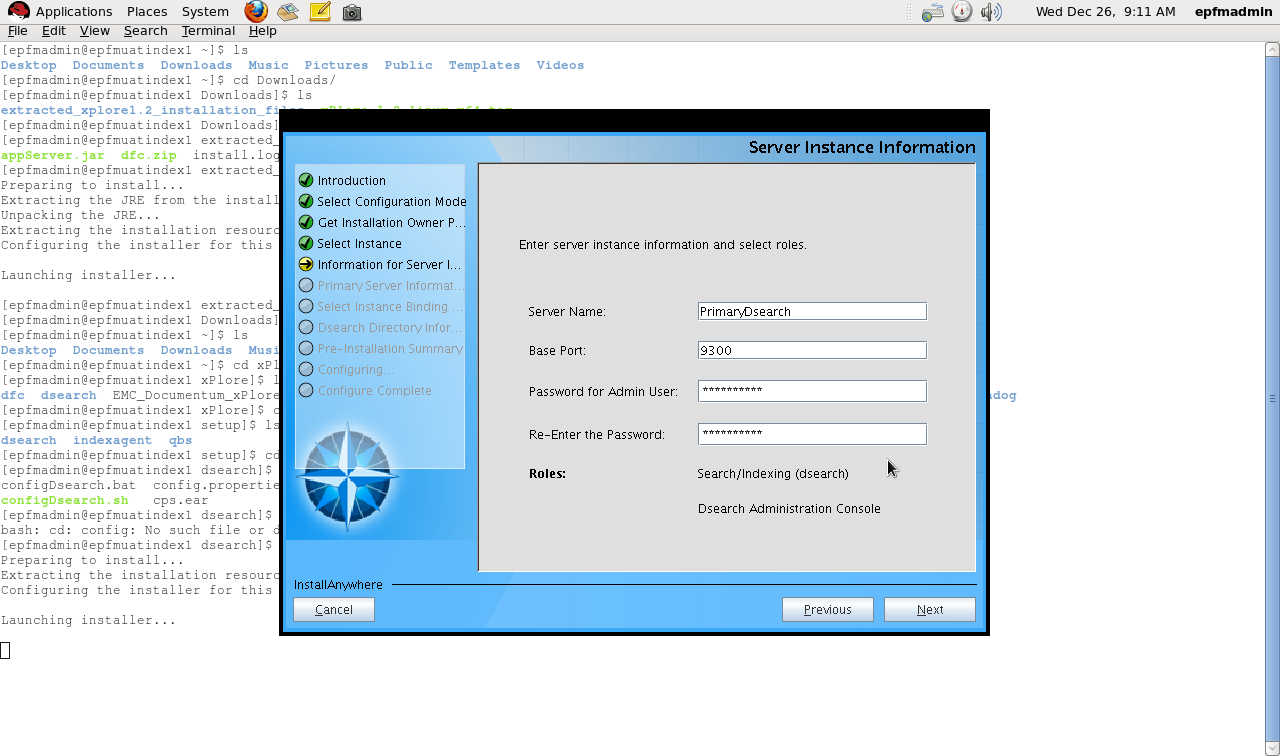This screenshot has height=756, width=1280.
Task: Click the Base Port input field
Action: 811,349
